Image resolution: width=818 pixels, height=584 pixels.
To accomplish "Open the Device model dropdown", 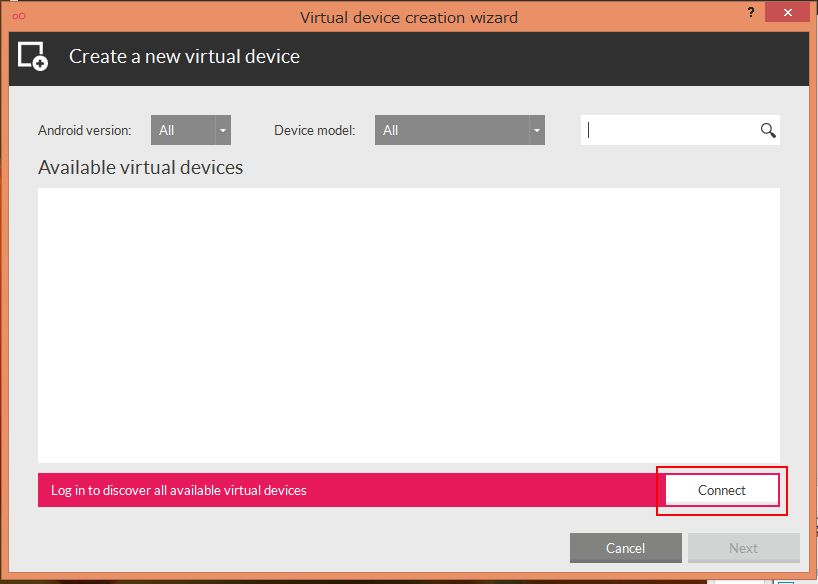I will pos(460,130).
